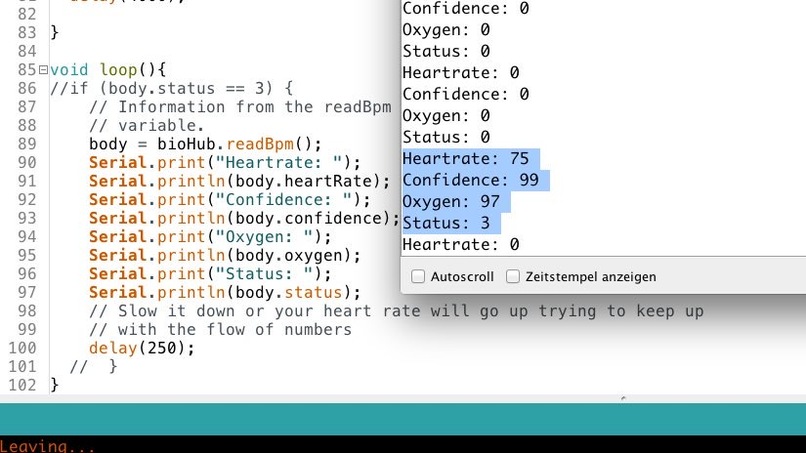Image resolution: width=806 pixels, height=453 pixels.
Task: Click the last 'Heartrate: 0' output line
Action: point(461,245)
